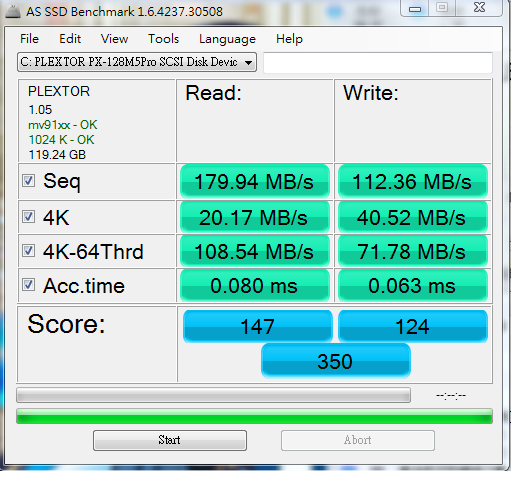Open the File menu

(29, 39)
